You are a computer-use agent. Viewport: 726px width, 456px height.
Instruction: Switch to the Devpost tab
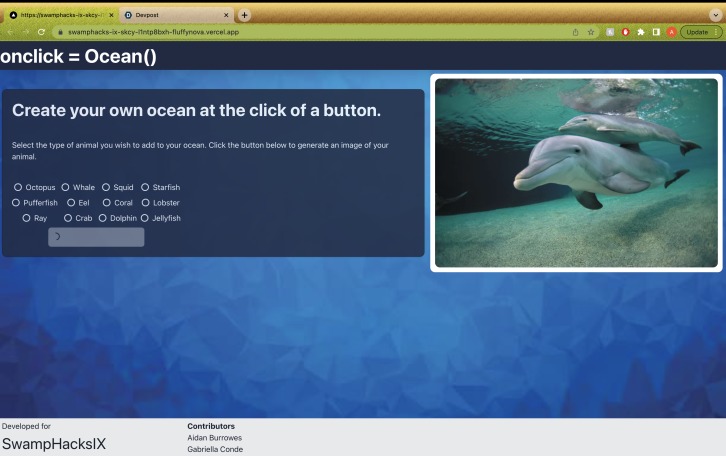click(176, 15)
